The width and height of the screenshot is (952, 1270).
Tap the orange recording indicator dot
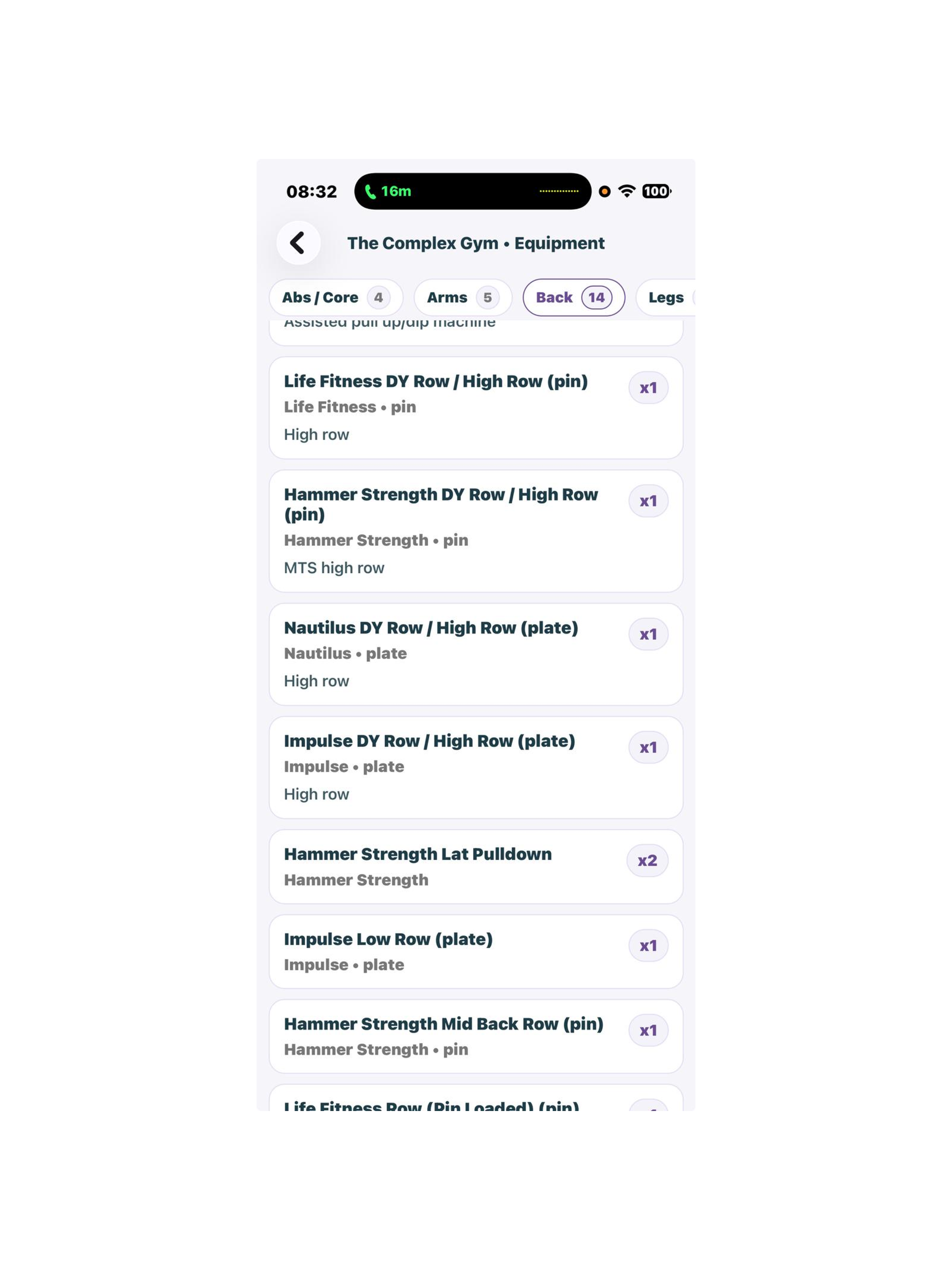click(x=604, y=191)
